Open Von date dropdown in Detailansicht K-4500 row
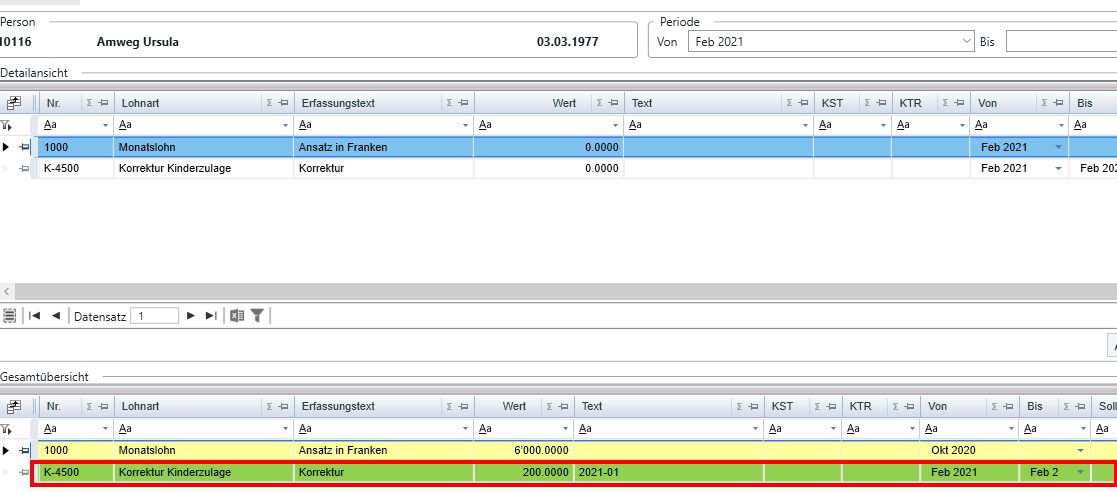This screenshot has height=492, width=1117. [1058, 169]
